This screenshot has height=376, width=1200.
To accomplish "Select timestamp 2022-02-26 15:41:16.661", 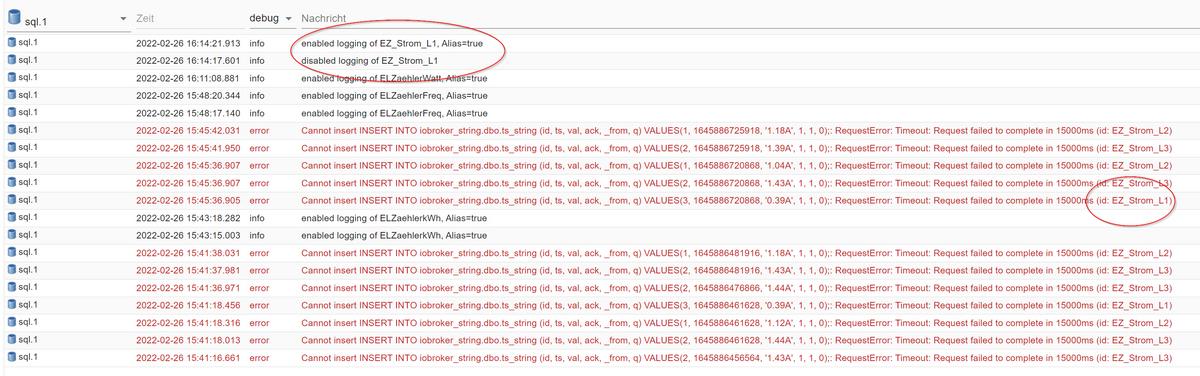I will point(188,357).
